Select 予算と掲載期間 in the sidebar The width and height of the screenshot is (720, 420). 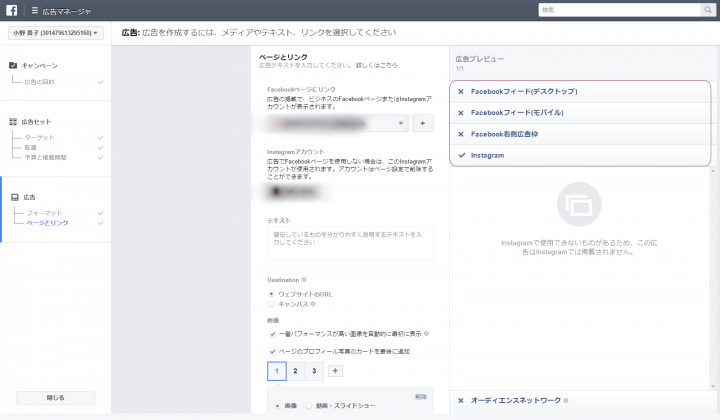tap(45, 157)
